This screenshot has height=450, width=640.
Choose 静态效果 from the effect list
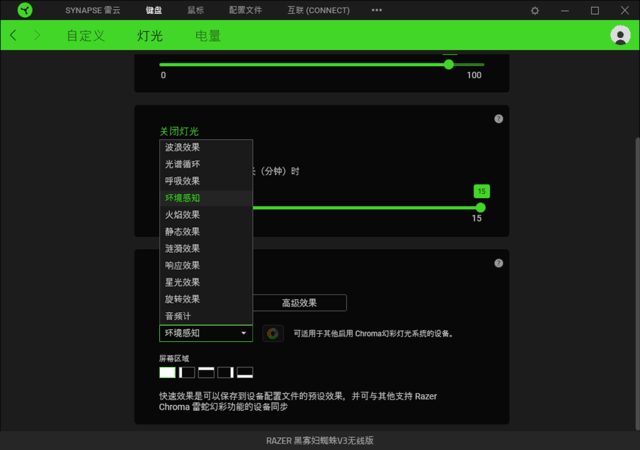pos(206,232)
